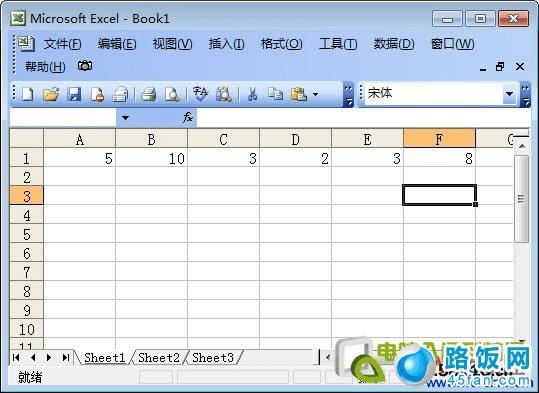
Task: Expand the Paste options dropdown arrow
Action: [315, 94]
